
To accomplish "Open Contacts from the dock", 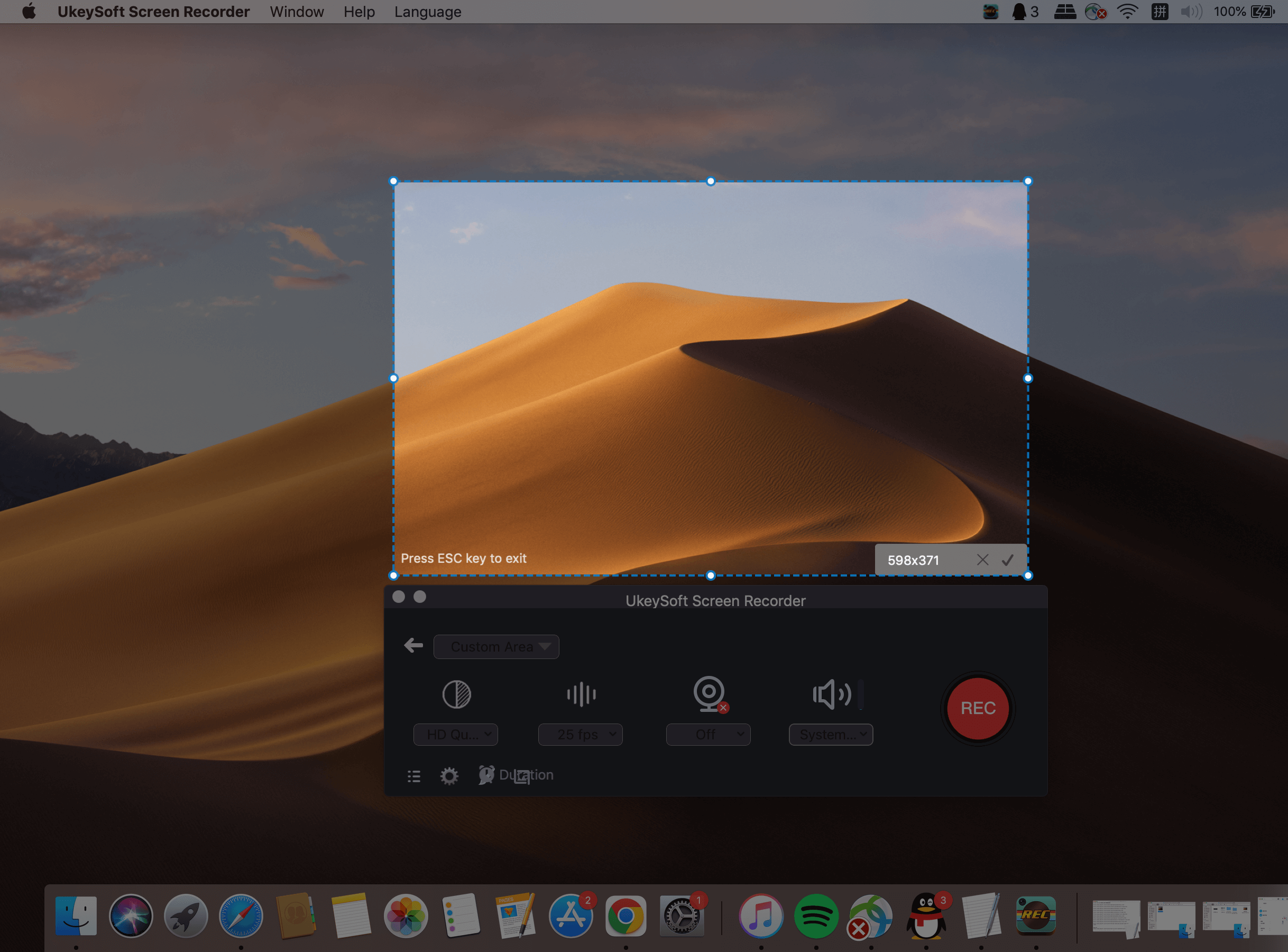I will click(x=296, y=916).
